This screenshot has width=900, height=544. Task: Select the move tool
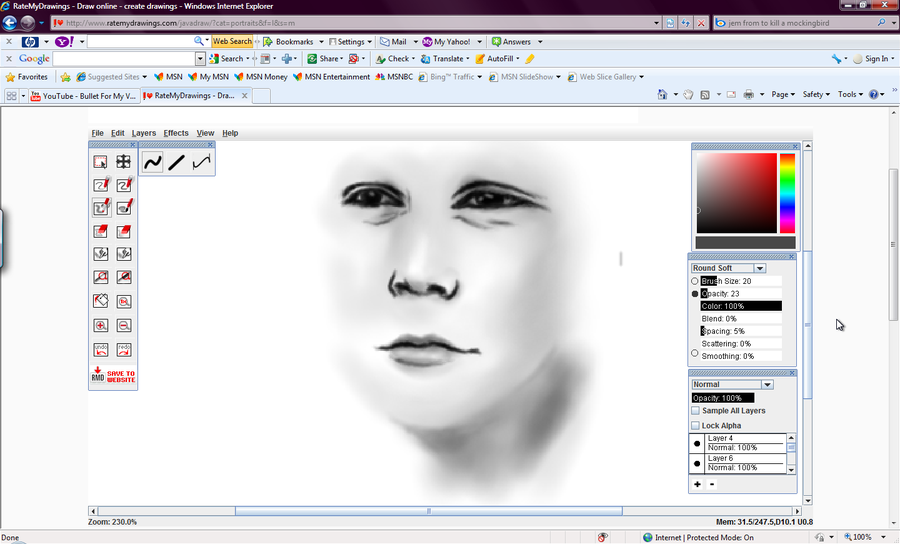pyautogui.click(x=124, y=161)
